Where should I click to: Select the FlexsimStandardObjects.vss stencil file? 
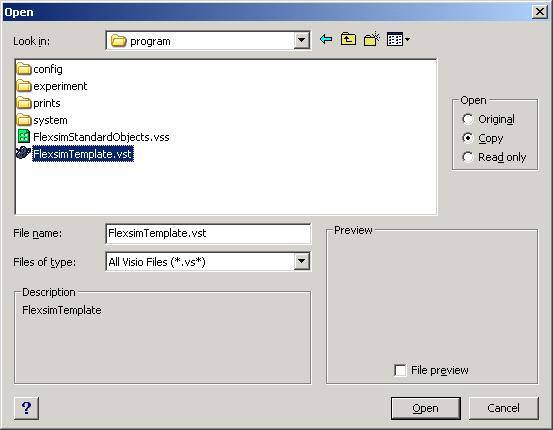click(93, 137)
